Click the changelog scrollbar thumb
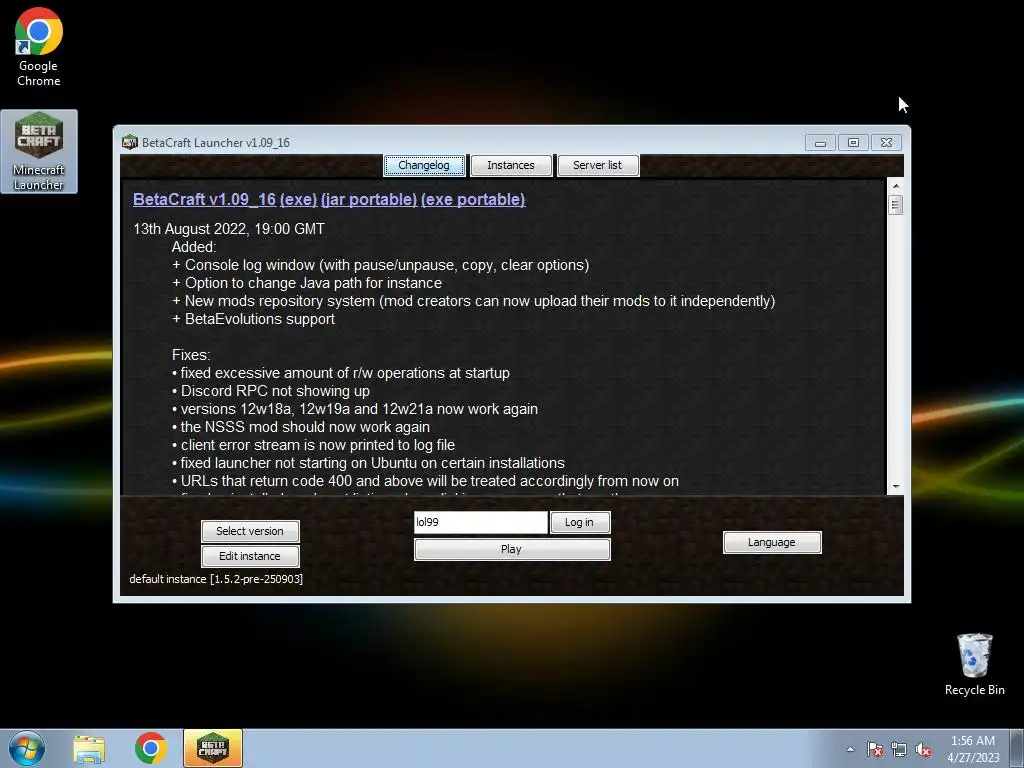 [x=896, y=205]
